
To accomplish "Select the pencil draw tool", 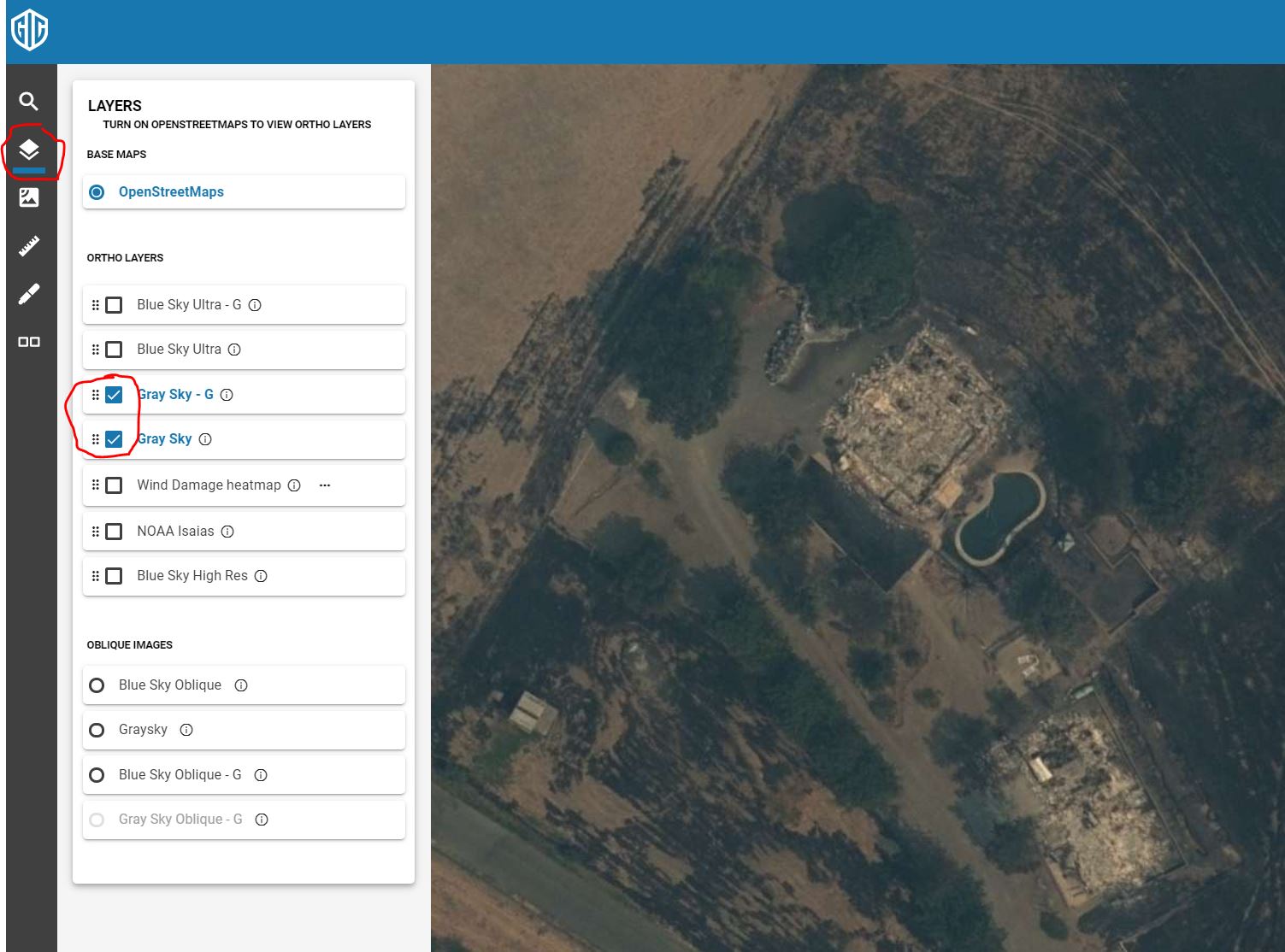I will (29, 295).
